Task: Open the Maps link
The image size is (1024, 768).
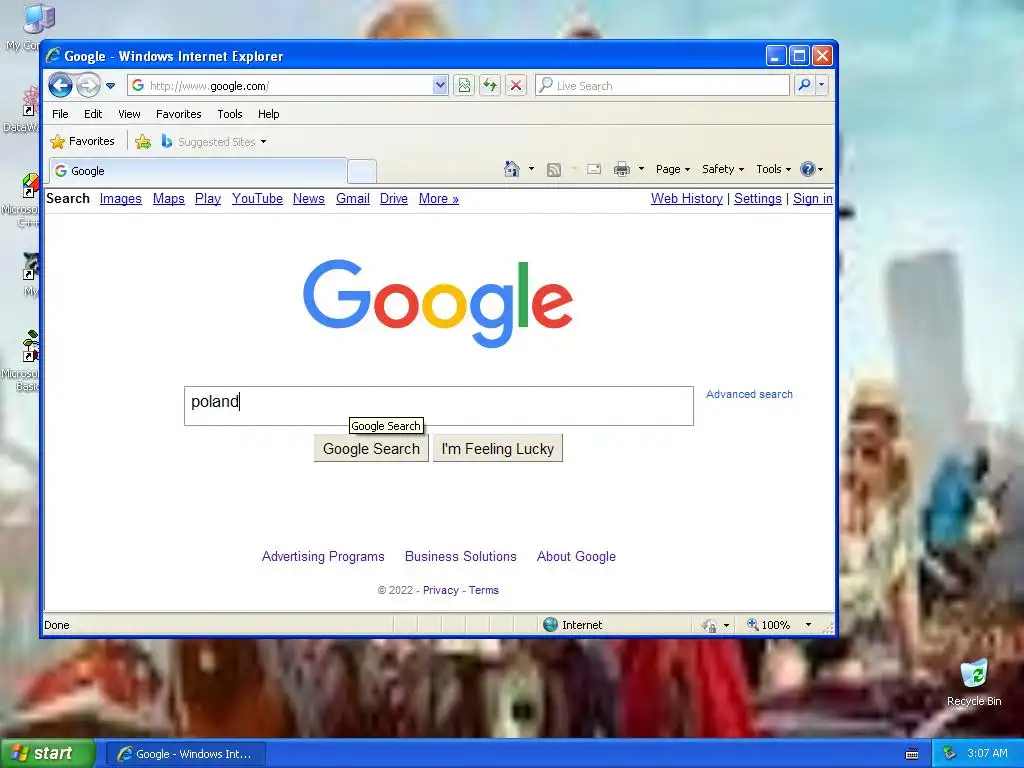Action: [168, 199]
